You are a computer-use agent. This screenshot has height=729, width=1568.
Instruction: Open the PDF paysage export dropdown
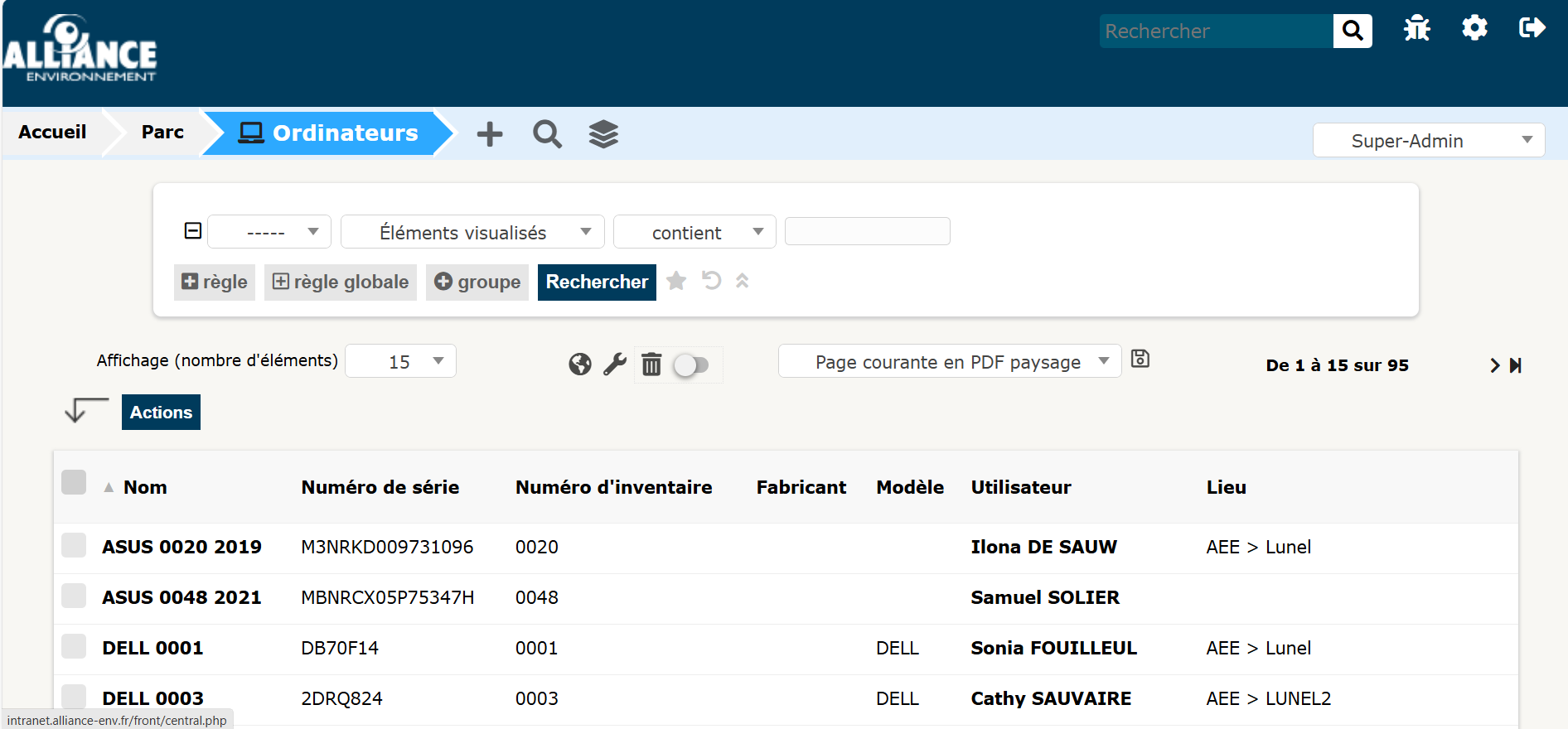coord(949,362)
